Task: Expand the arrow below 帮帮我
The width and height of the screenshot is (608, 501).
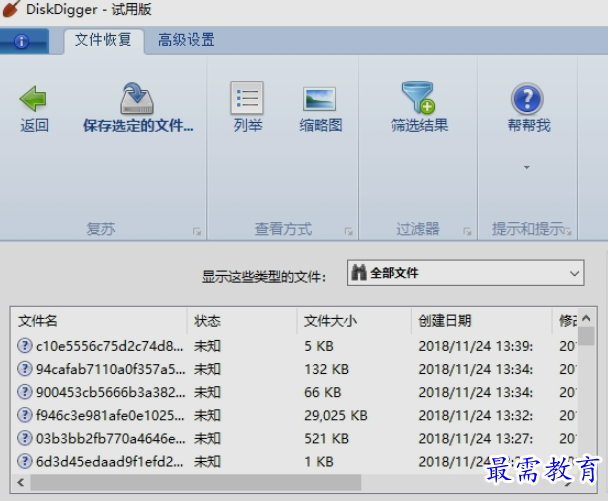Action: (527, 168)
